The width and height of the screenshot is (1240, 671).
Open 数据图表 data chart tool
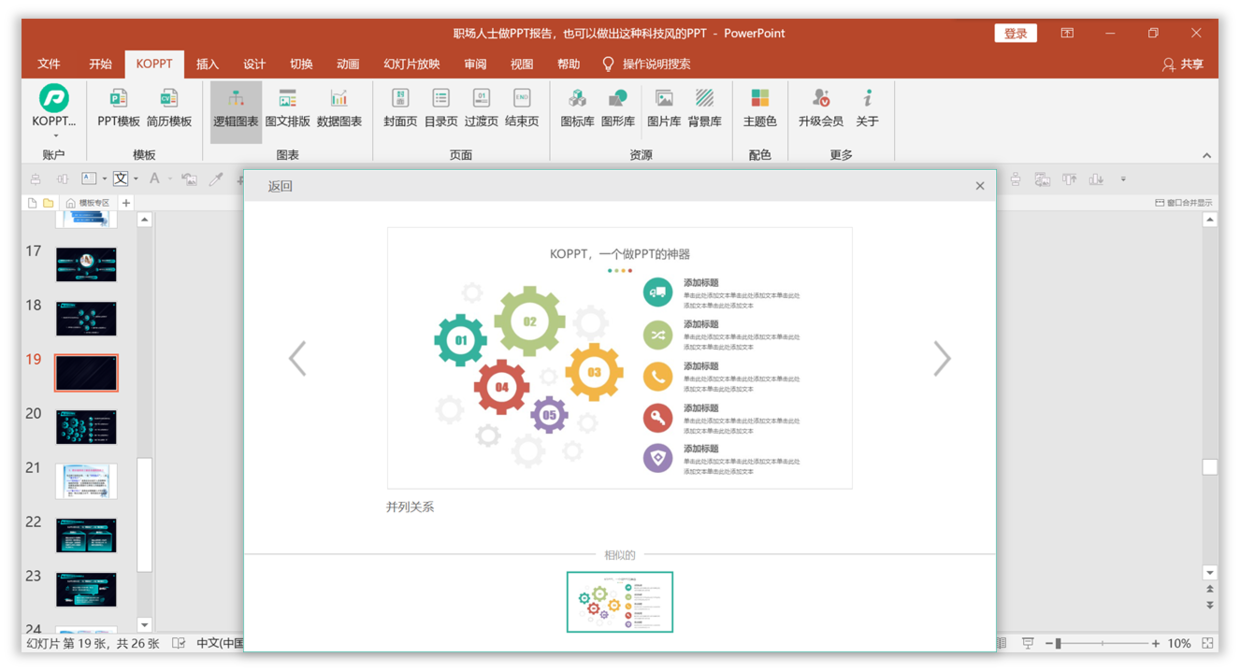point(339,107)
